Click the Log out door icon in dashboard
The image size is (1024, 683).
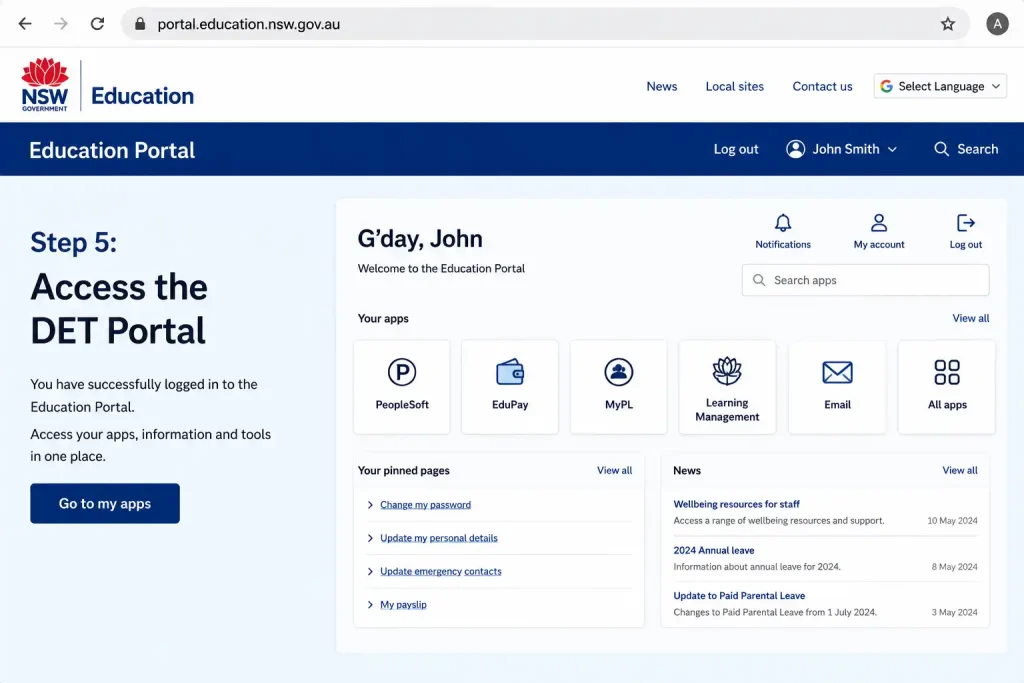965,223
